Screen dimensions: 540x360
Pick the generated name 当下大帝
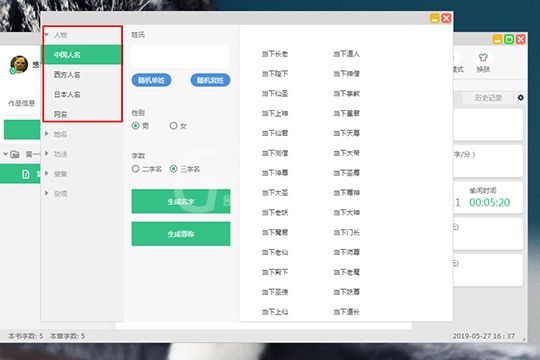(x=346, y=153)
